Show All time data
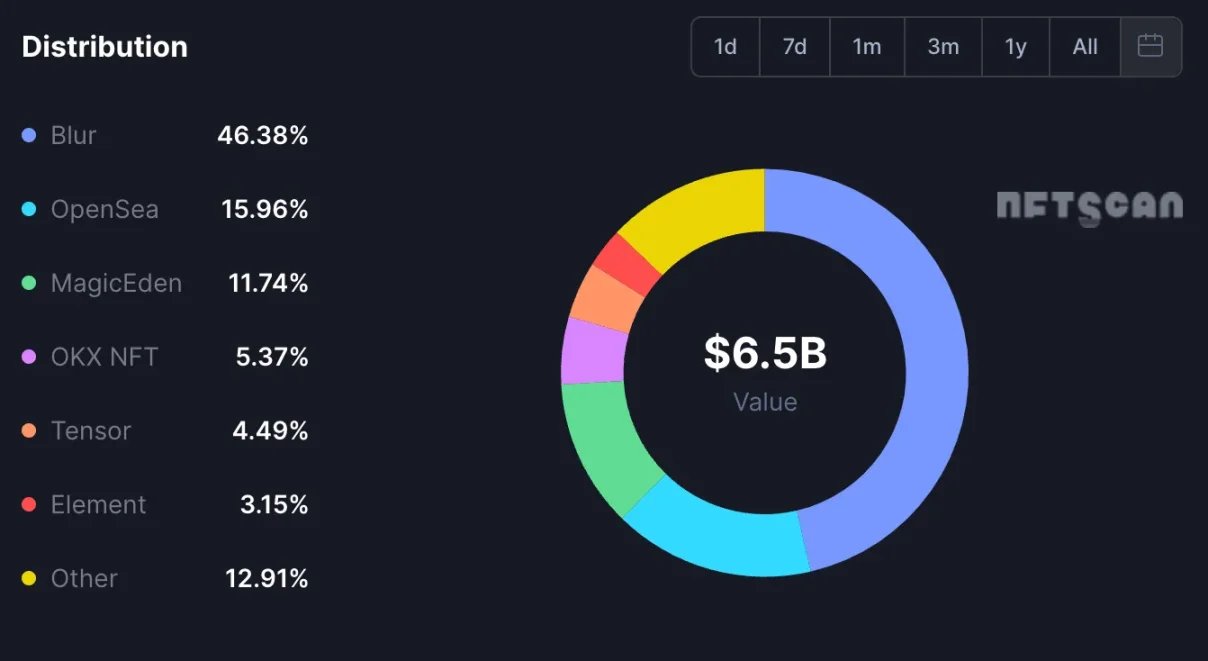1208x661 pixels. point(1085,47)
